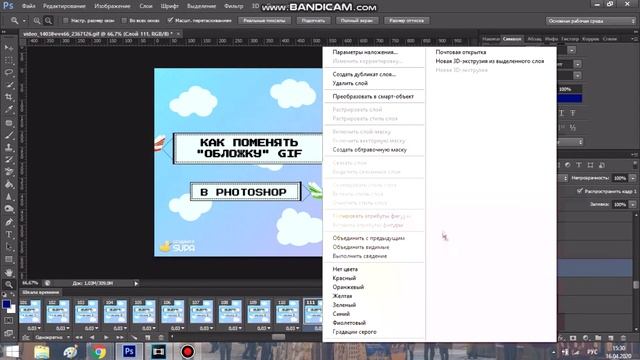Click the shape layer filter icon

[x=590, y=165]
